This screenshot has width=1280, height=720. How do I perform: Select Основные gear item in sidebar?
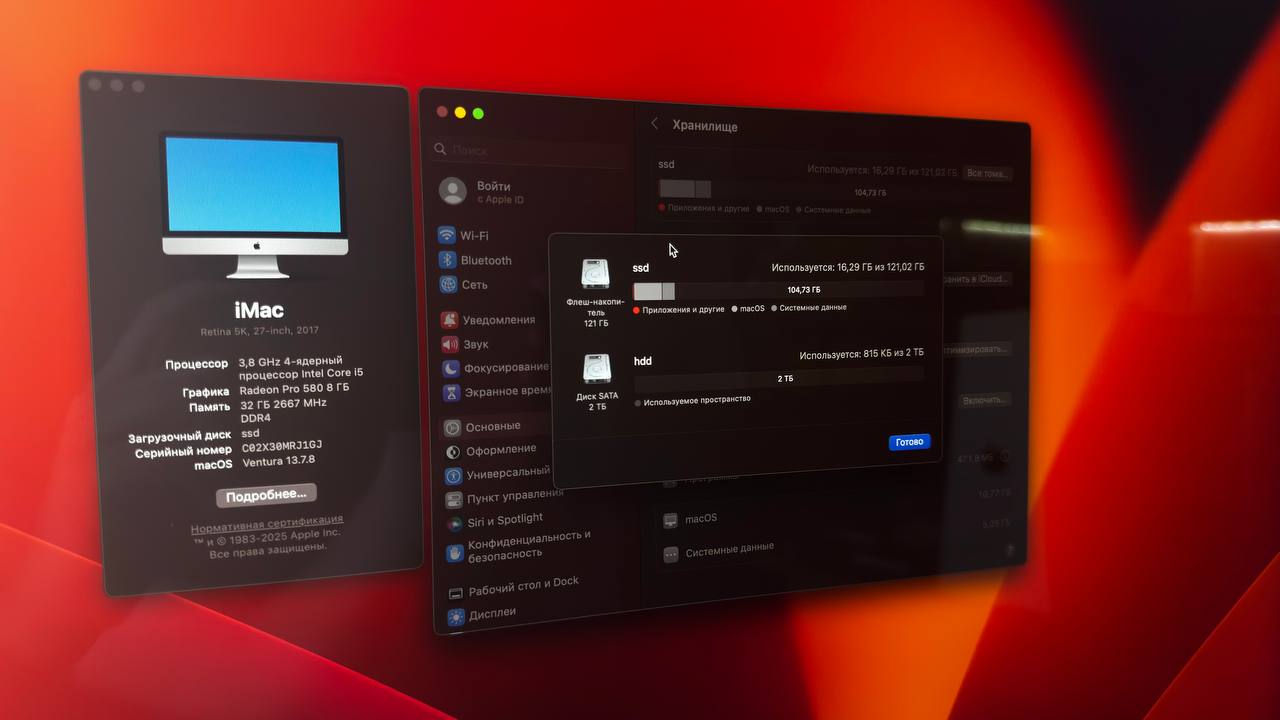(x=483, y=427)
